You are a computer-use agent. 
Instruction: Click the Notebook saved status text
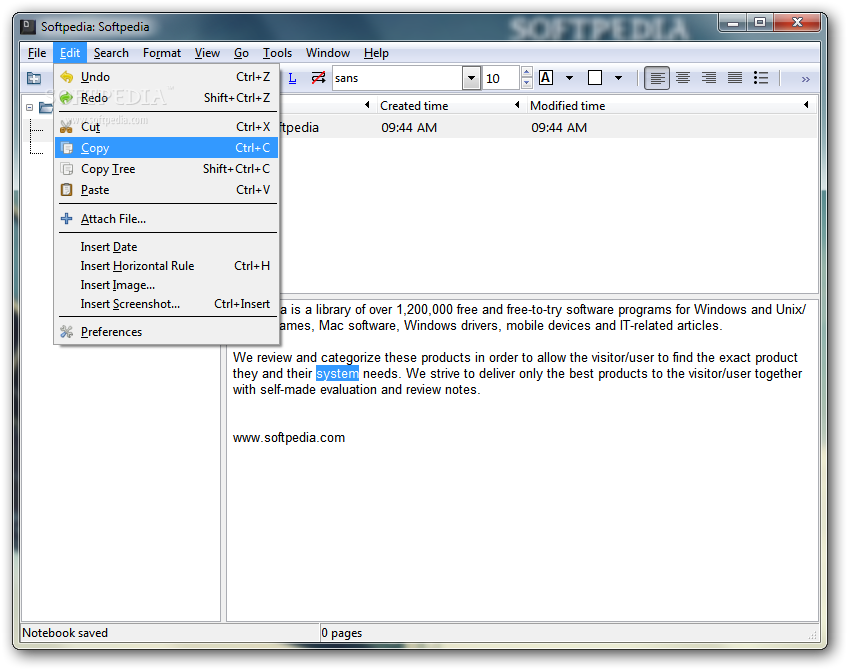[x=65, y=633]
